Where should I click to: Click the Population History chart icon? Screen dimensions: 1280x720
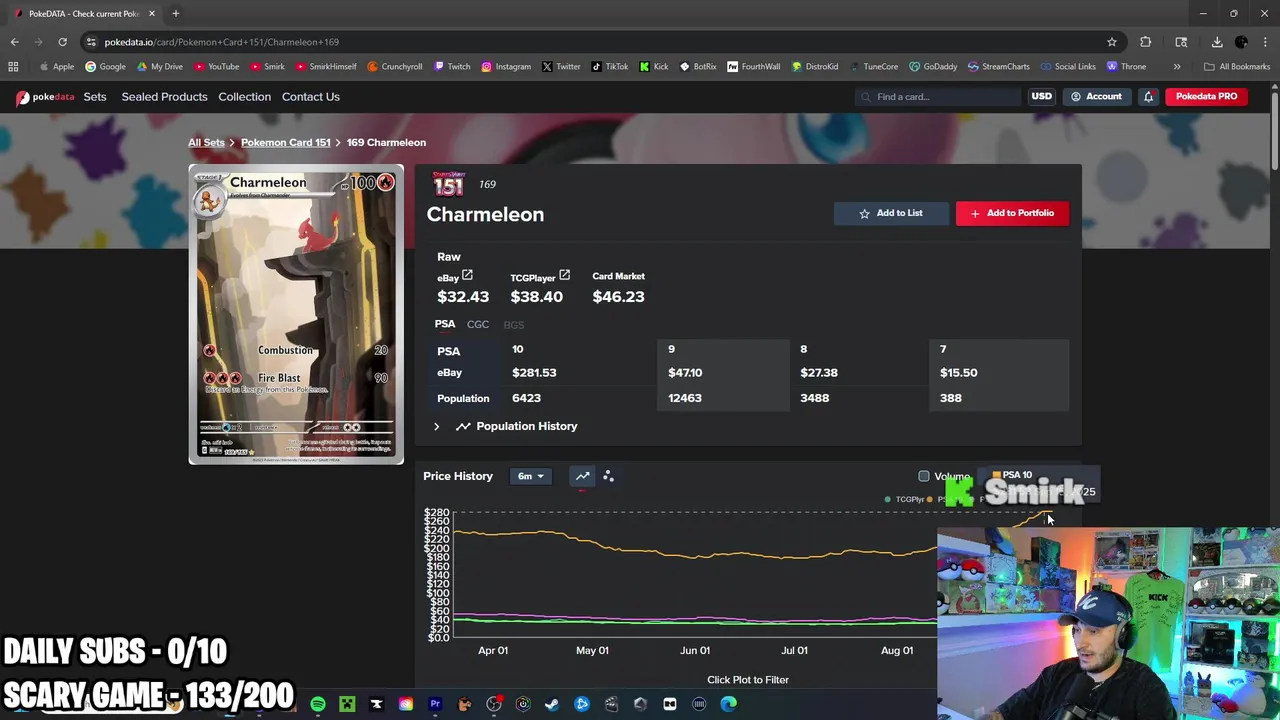463,426
